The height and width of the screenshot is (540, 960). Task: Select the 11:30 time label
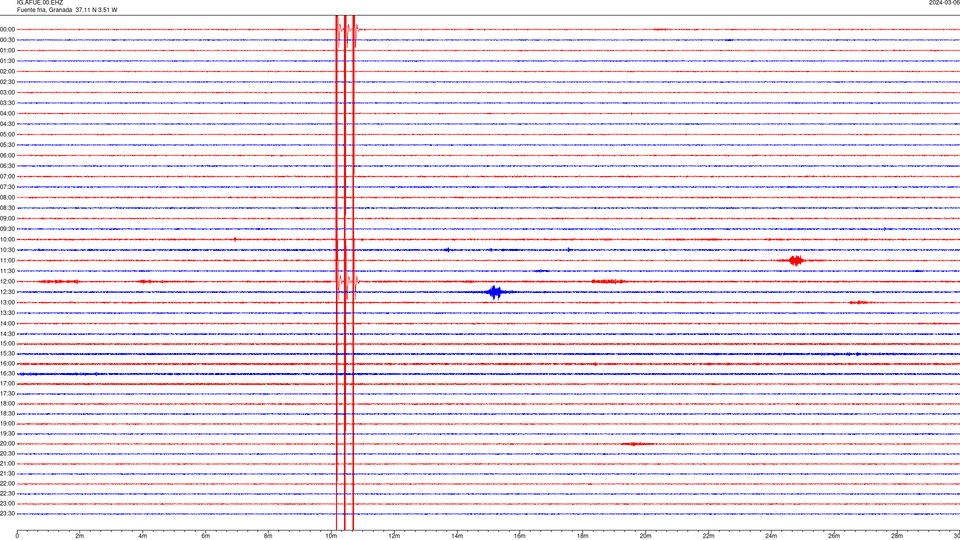(x=7, y=271)
